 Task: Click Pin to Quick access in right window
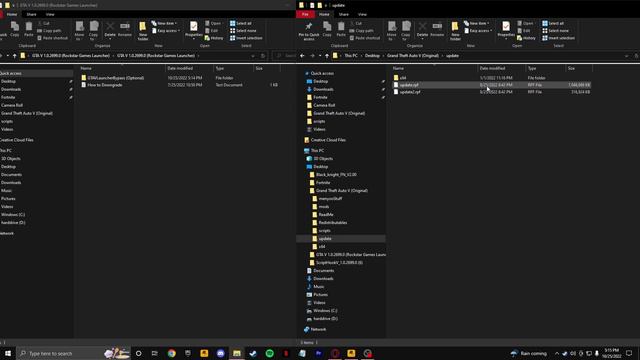click(x=309, y=31)
